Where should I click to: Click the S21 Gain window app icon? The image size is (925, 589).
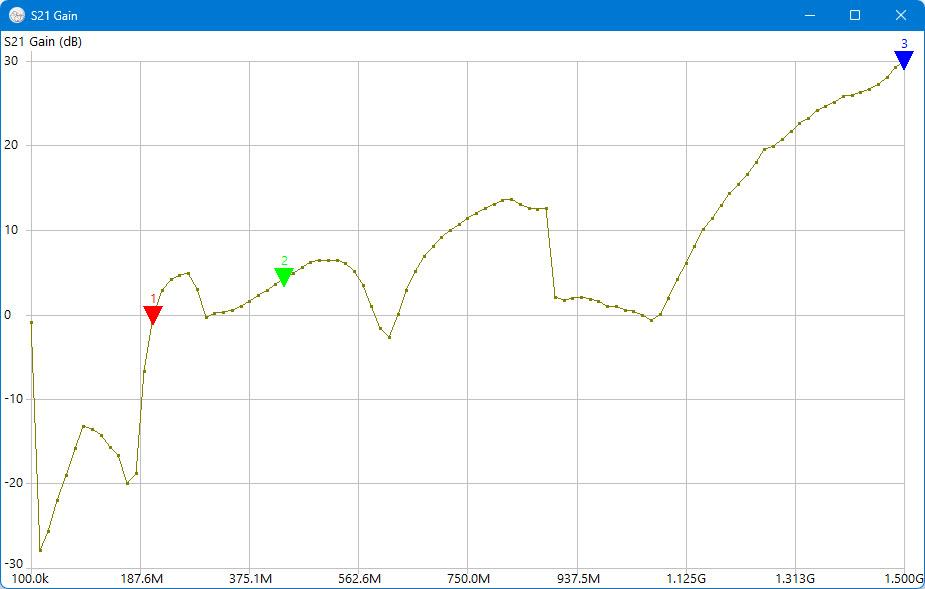[17, 15]
